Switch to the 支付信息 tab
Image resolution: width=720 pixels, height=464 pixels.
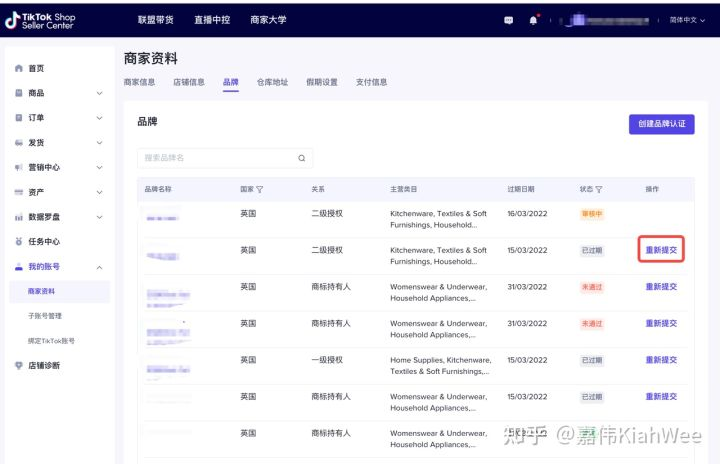[371, 82]
